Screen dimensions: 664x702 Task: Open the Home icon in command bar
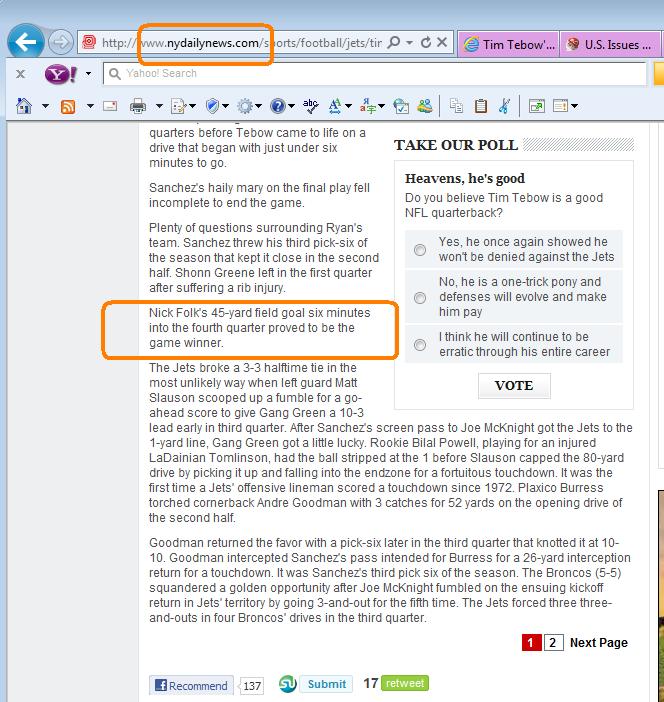(24, 106)
